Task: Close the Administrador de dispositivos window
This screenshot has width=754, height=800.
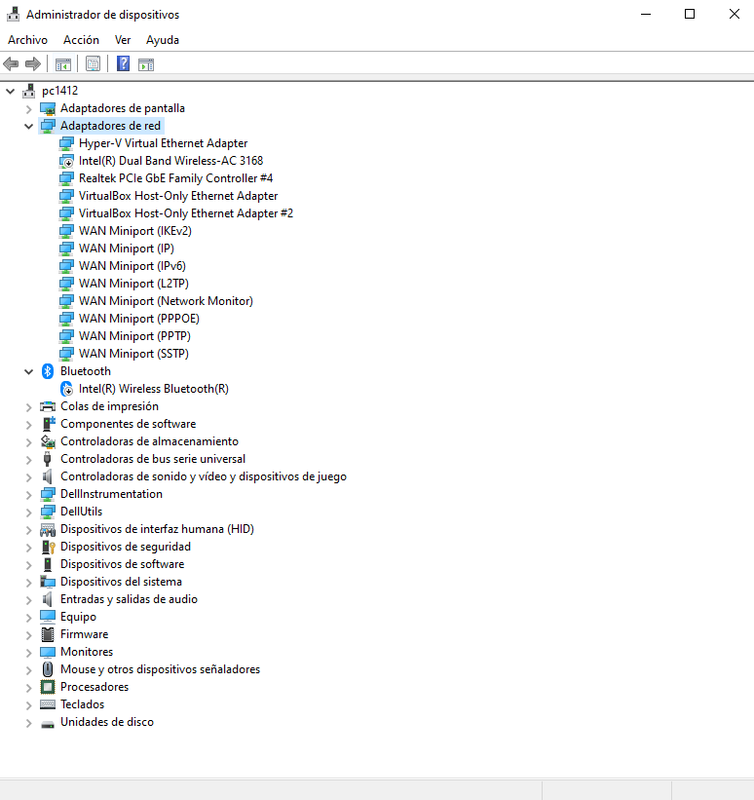Action: pyautogui.click(x=734, y=14)
